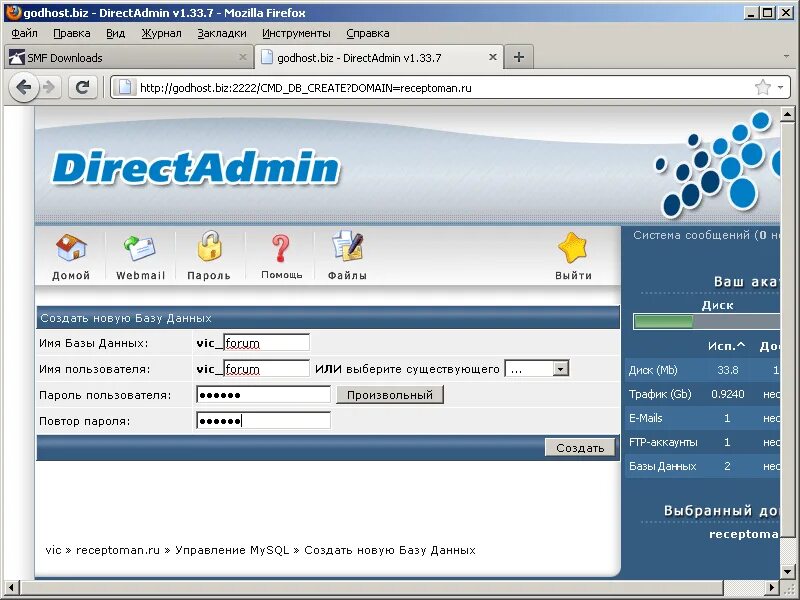Open the Справка menu
This screenshot has width=800, height=600.
pyautogui.click(x=367, y=33)
